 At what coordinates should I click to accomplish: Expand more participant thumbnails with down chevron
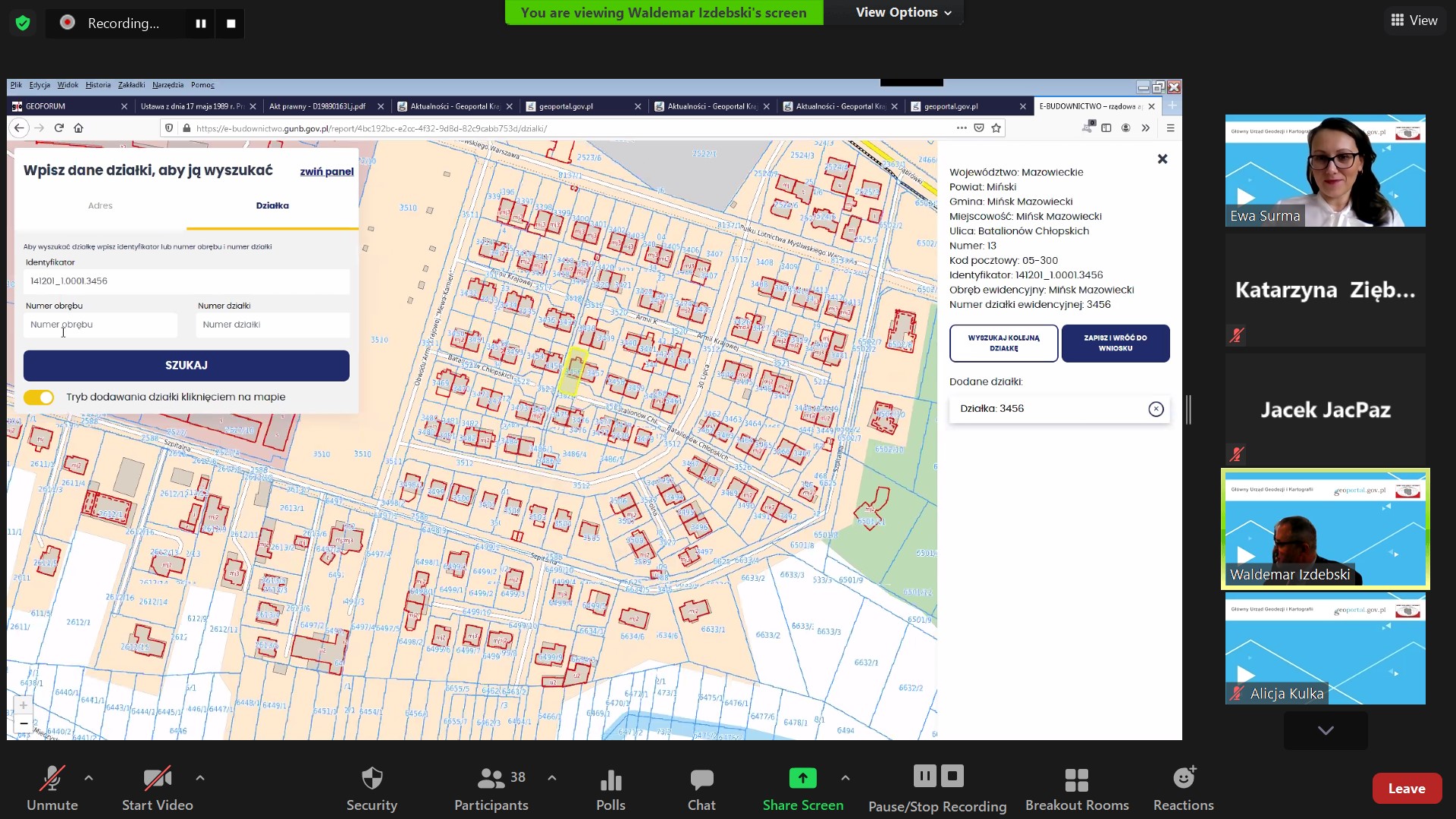[x=1325, y=730]
